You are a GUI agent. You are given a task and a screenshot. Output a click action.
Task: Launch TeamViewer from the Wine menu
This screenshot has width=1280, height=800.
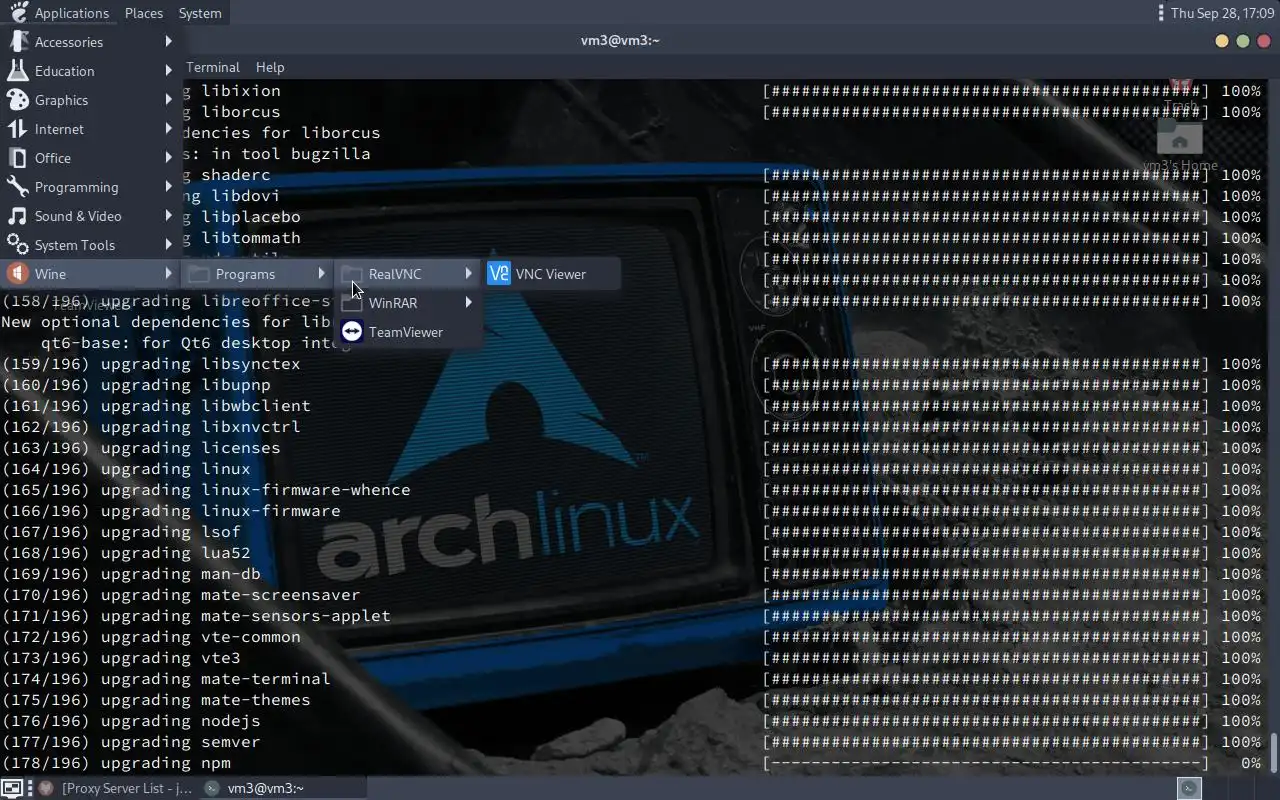point(409,332)
